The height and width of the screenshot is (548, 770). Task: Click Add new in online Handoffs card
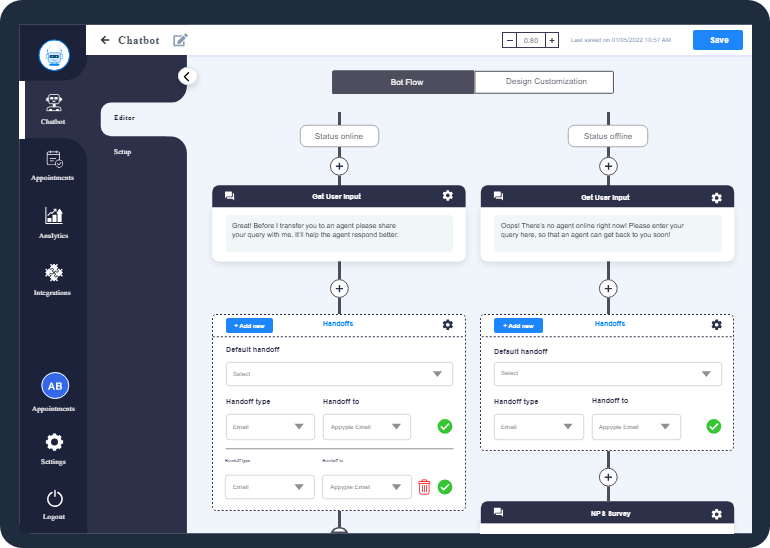point(249,326)
